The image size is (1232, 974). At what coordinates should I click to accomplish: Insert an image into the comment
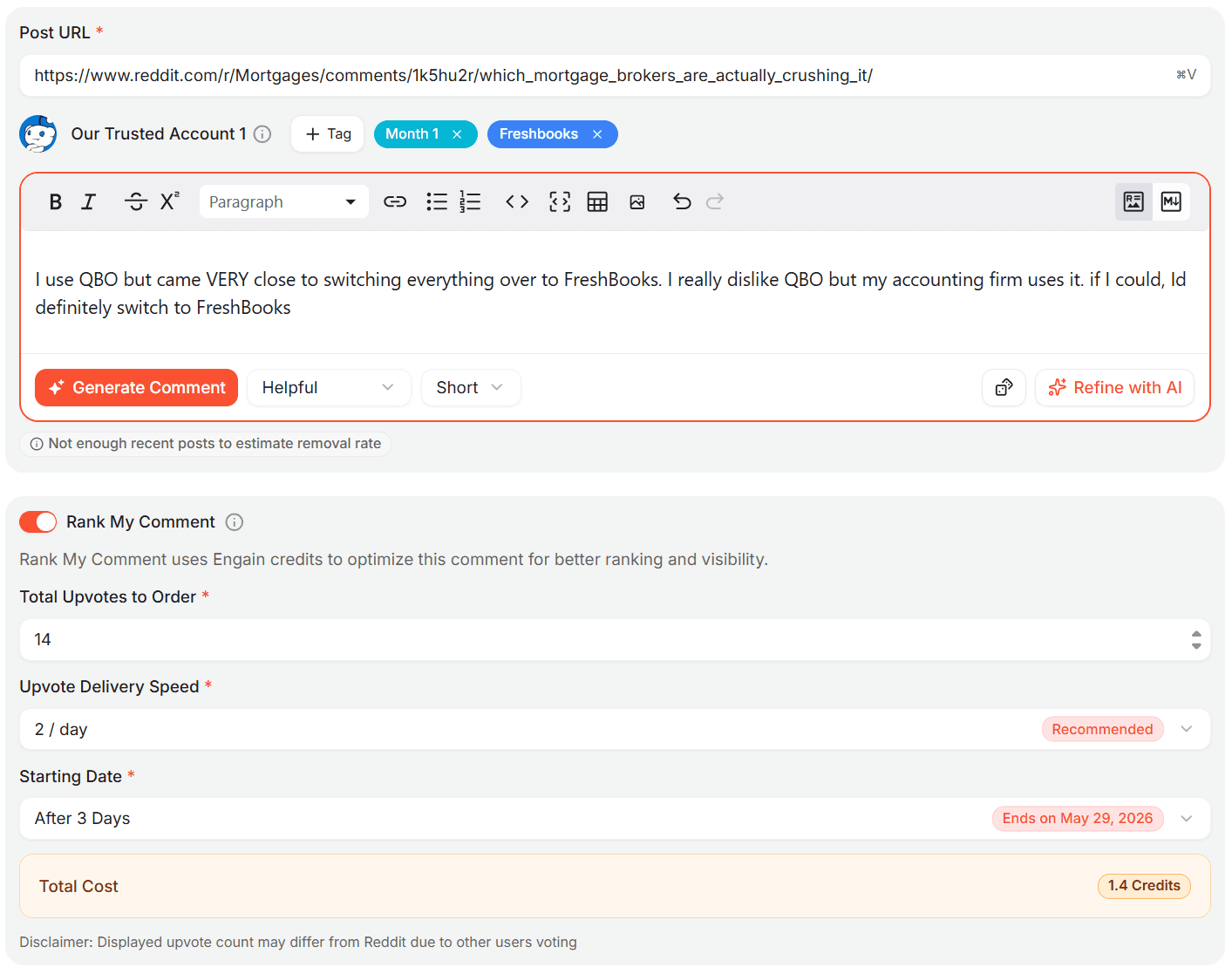tap(637, 202)
